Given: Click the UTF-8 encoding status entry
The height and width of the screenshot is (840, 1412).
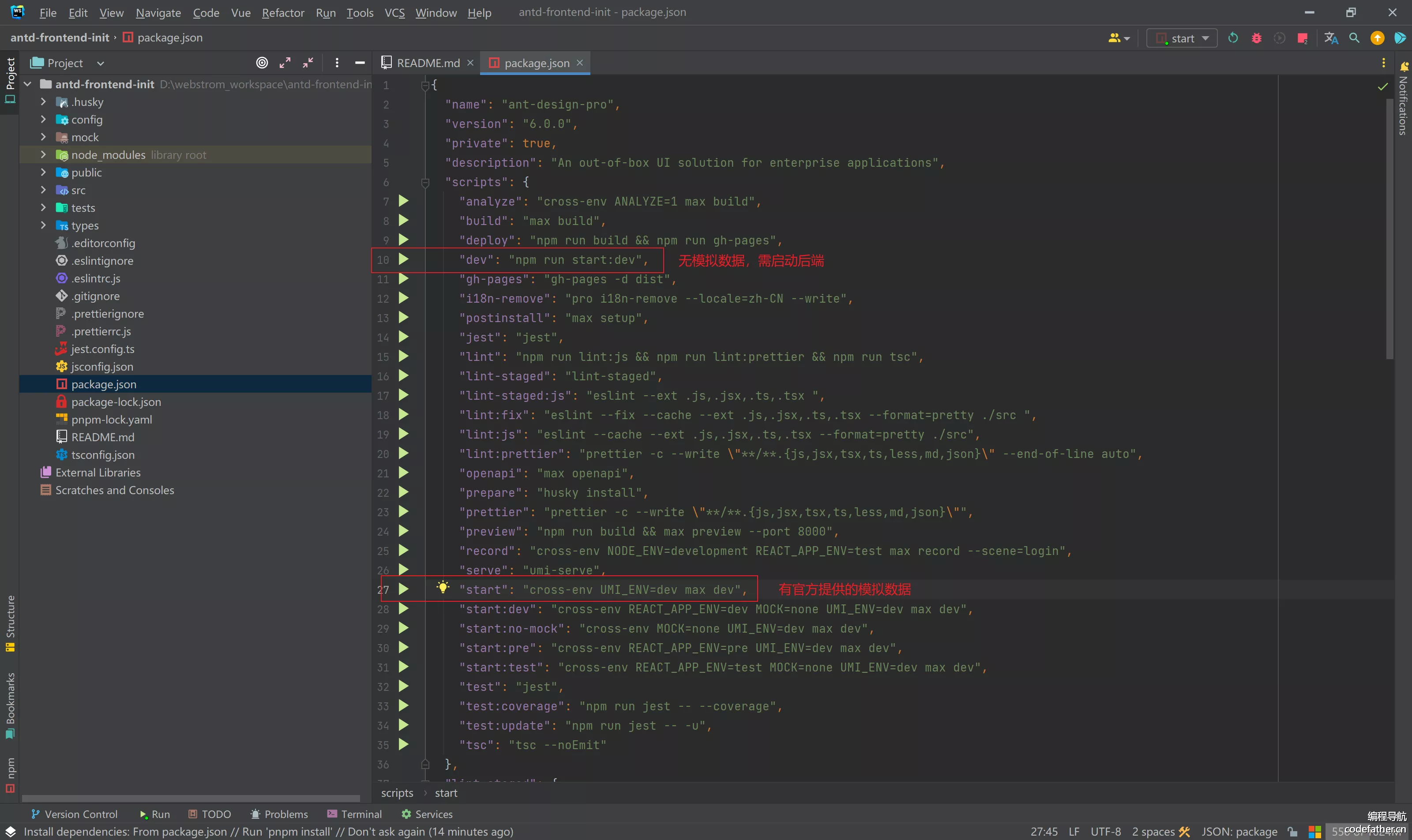Looking at the screenshot, I should (x=1105, y=832).
